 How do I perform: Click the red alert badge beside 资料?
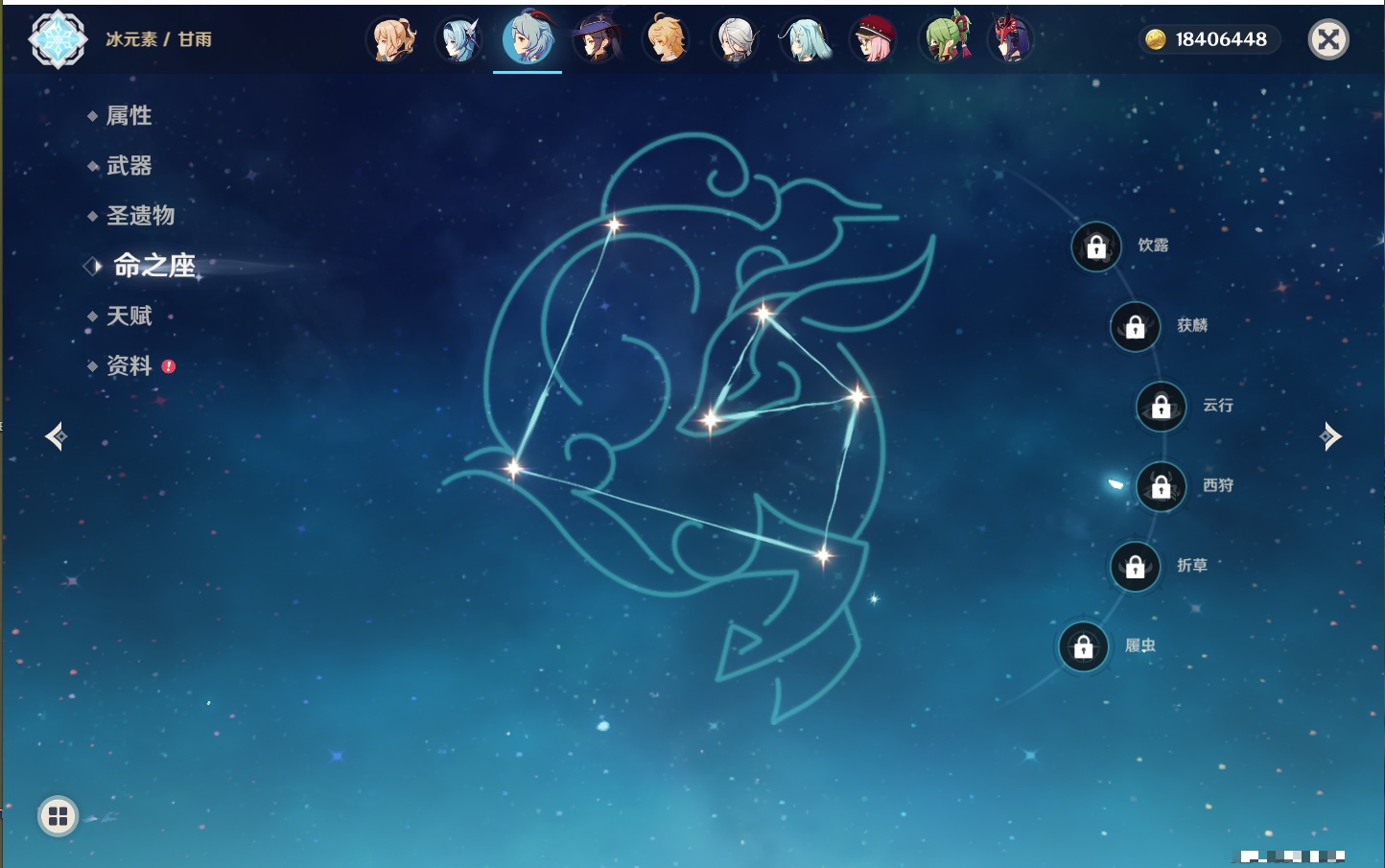pos(169,366)
